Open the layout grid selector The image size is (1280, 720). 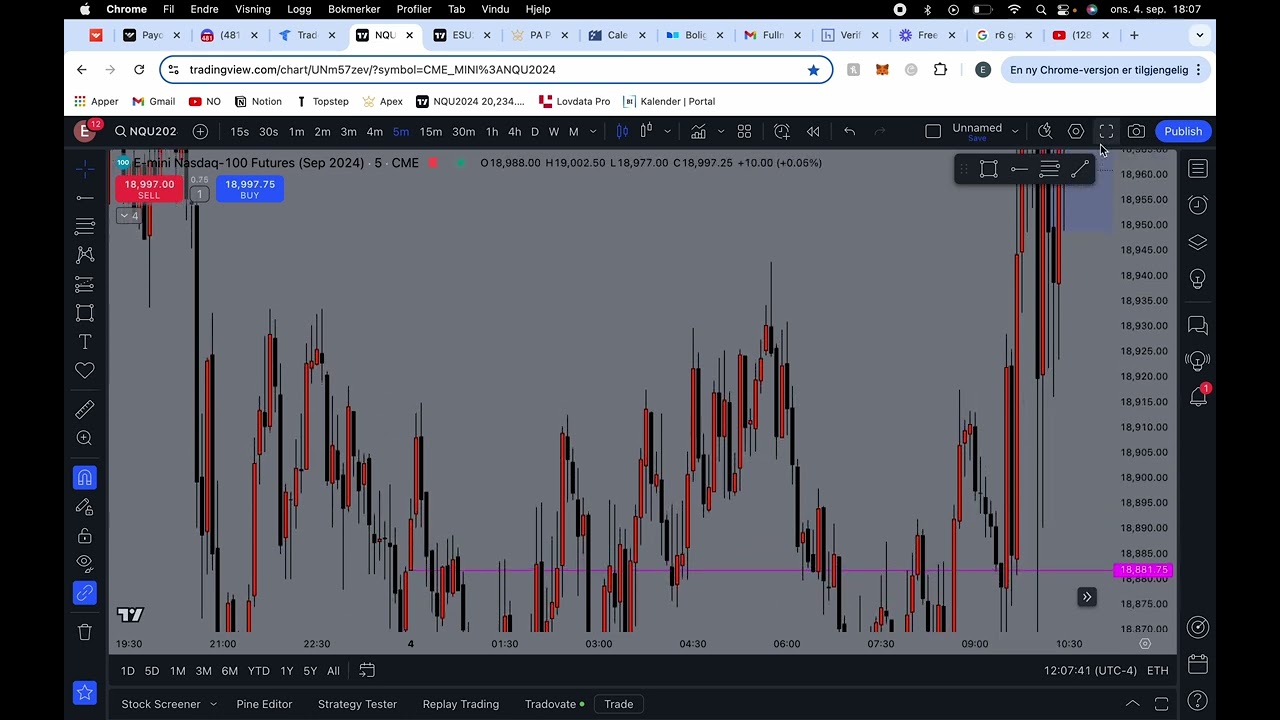pos(744,131)
